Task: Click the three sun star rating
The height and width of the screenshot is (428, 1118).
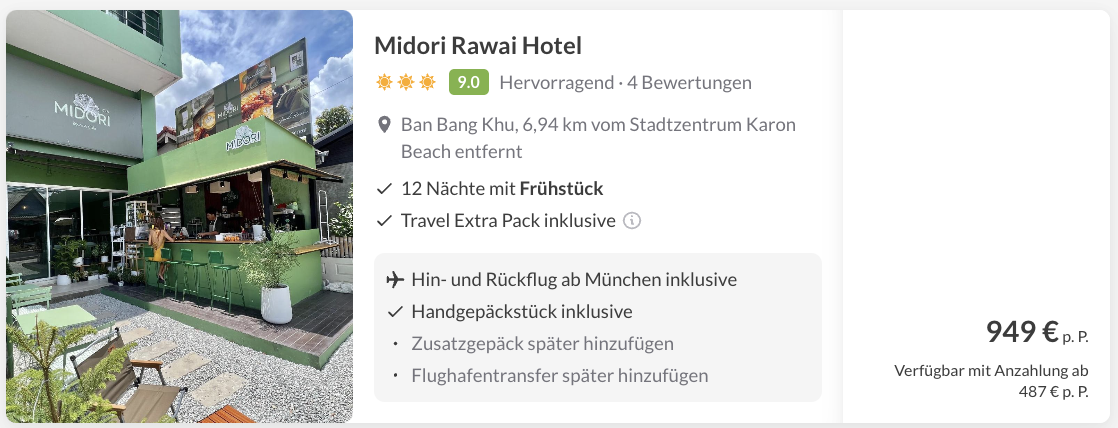Action: 406,82
